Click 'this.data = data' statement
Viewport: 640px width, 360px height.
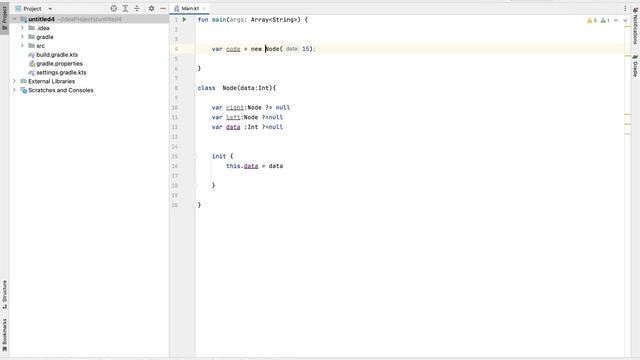(255, 166)
